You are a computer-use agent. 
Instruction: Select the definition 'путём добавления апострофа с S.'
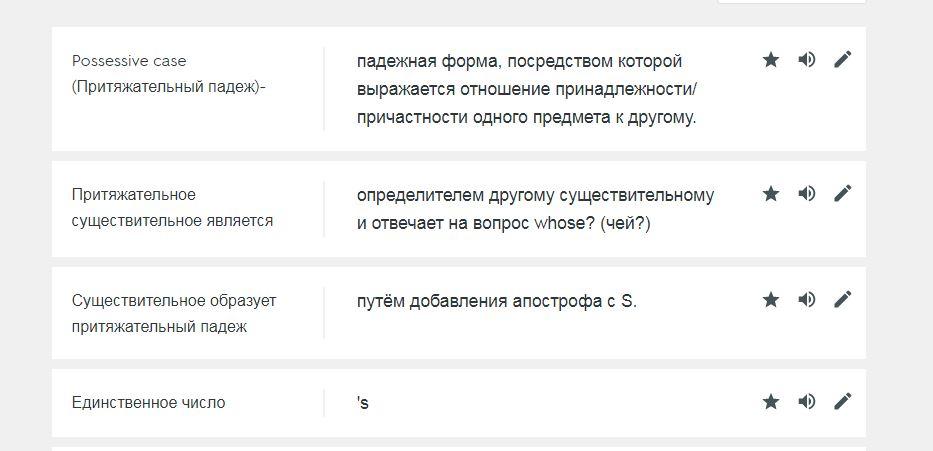click(x=497, y=302)
